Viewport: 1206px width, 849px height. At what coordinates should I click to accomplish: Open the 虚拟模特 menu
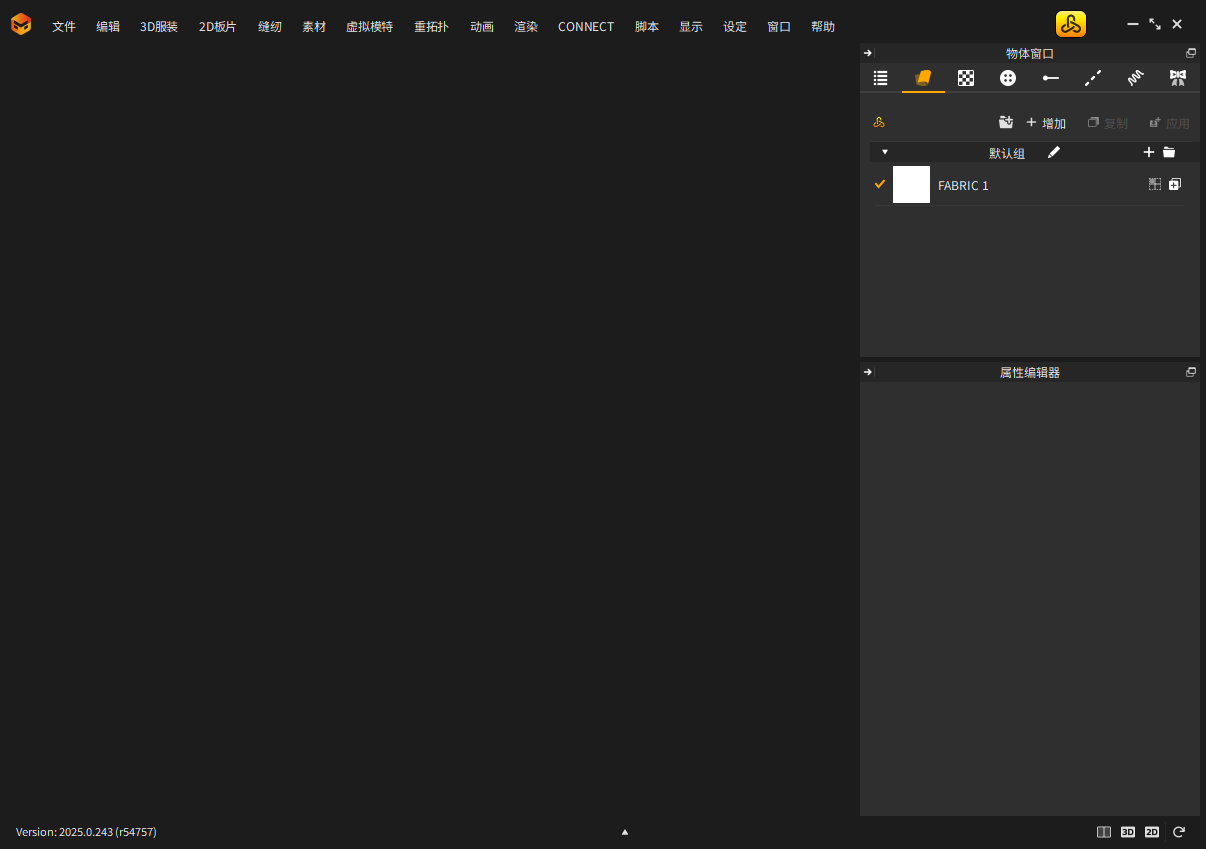[369, 27]
